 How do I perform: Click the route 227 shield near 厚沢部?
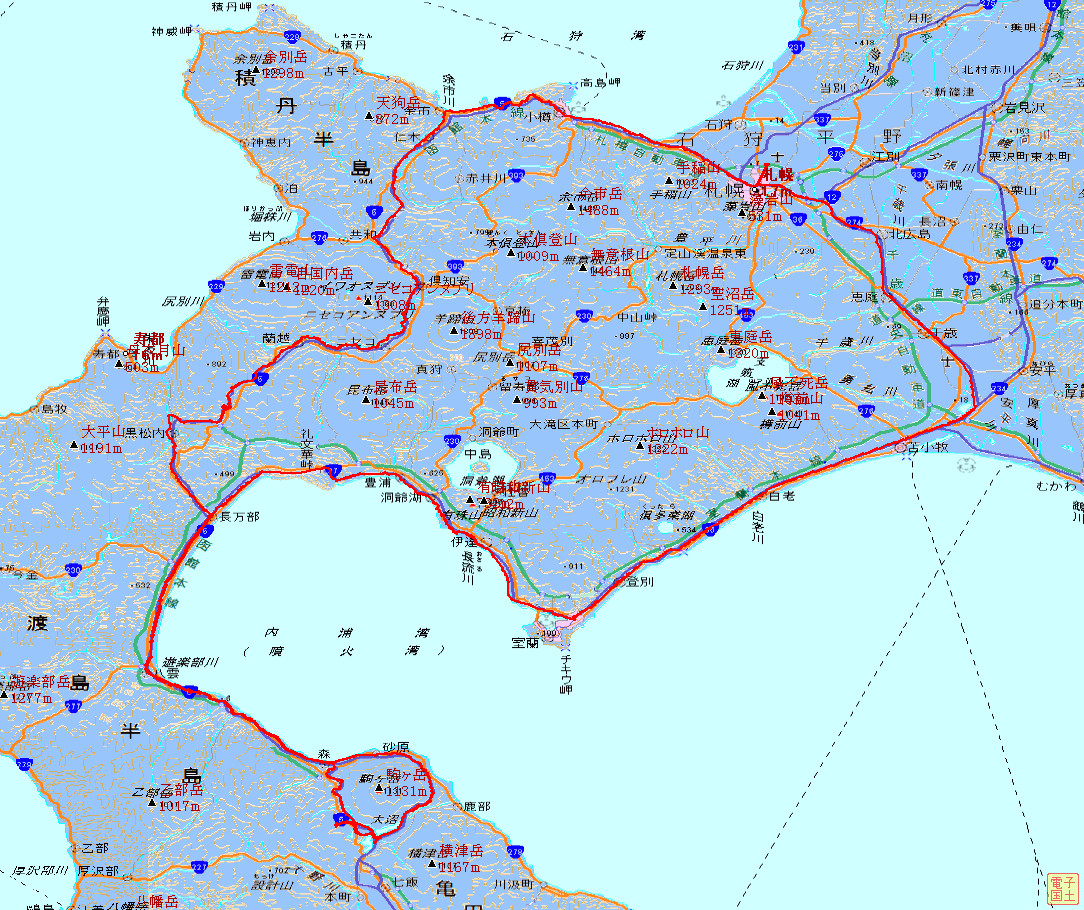[x=199, y=866]
